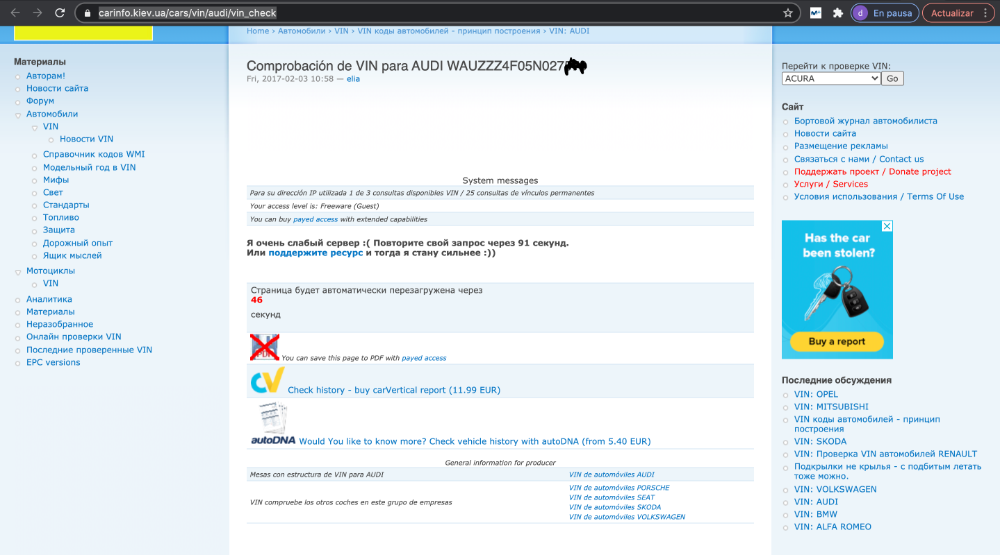Open Дорожный опыт item
This screenshot has height=555, width=1000.
77,243
